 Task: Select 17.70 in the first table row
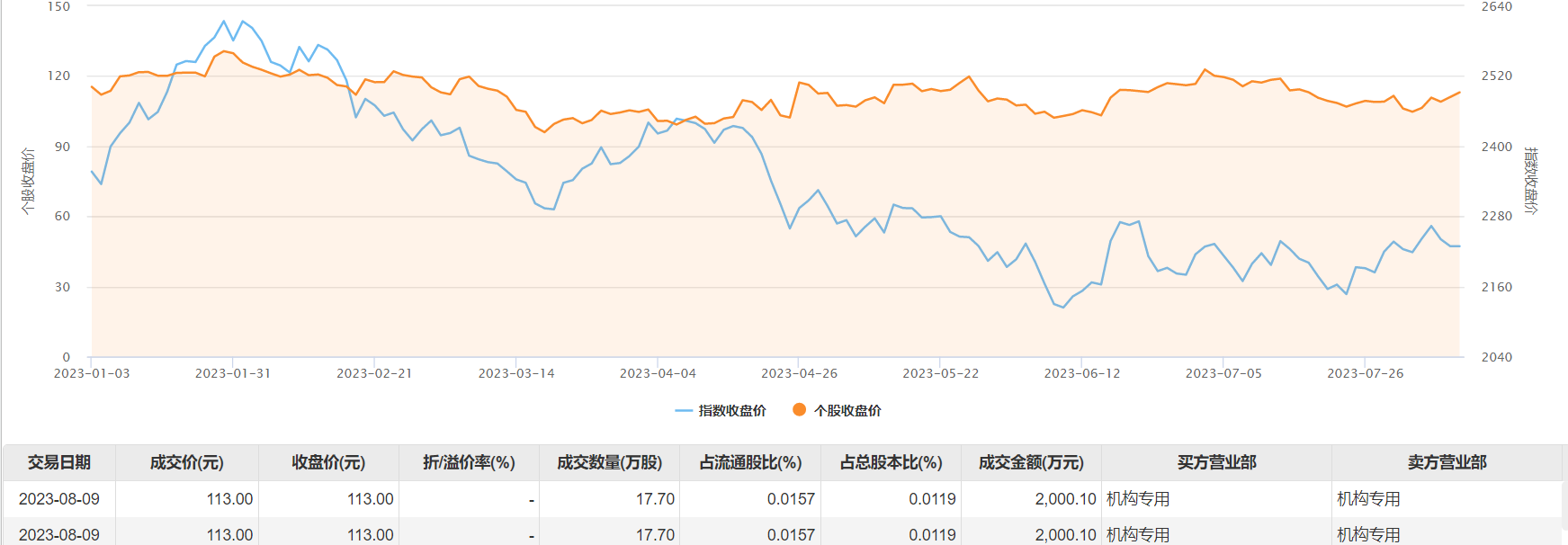point(655,499)
